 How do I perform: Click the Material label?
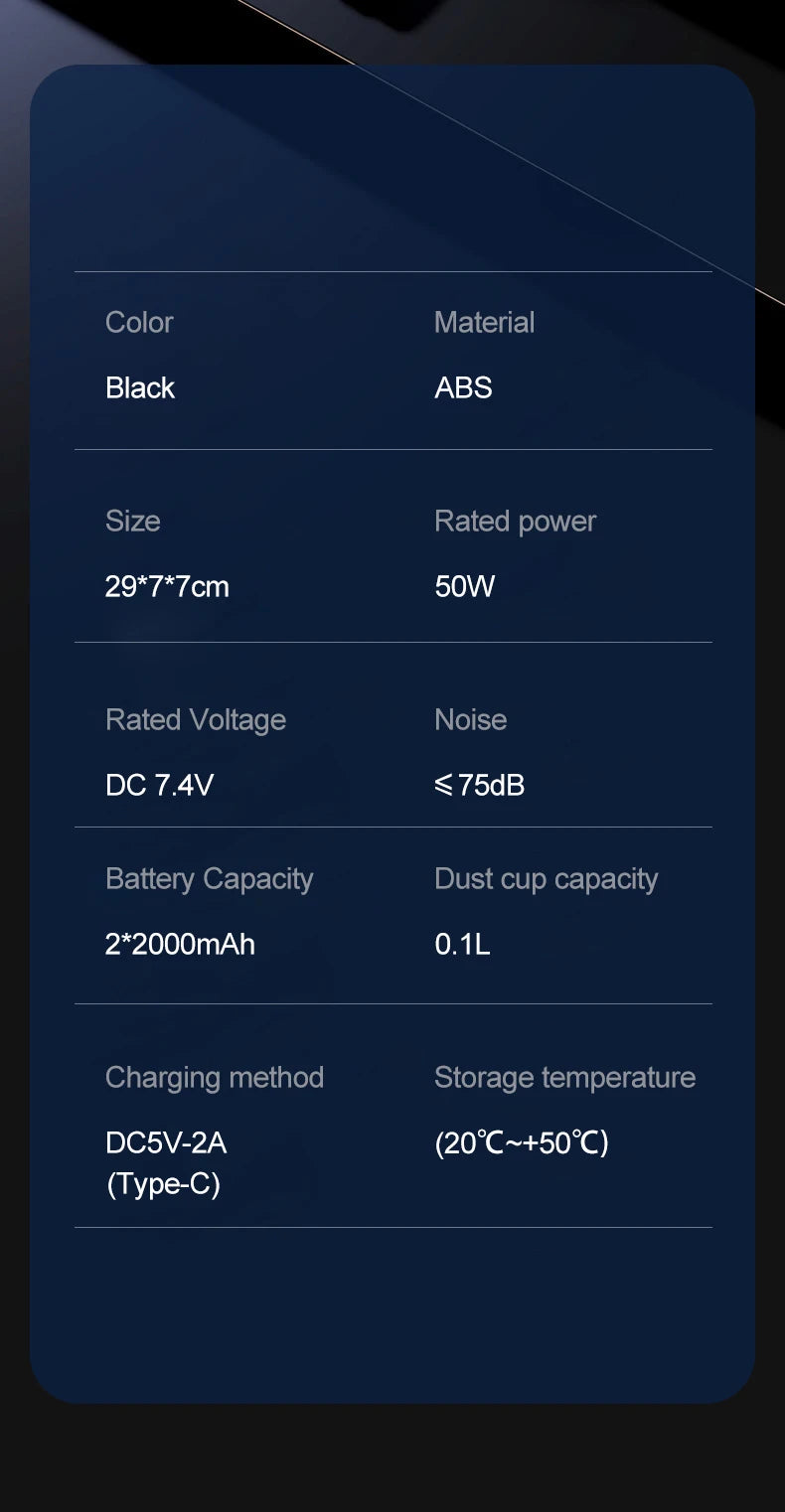(484, 322)
